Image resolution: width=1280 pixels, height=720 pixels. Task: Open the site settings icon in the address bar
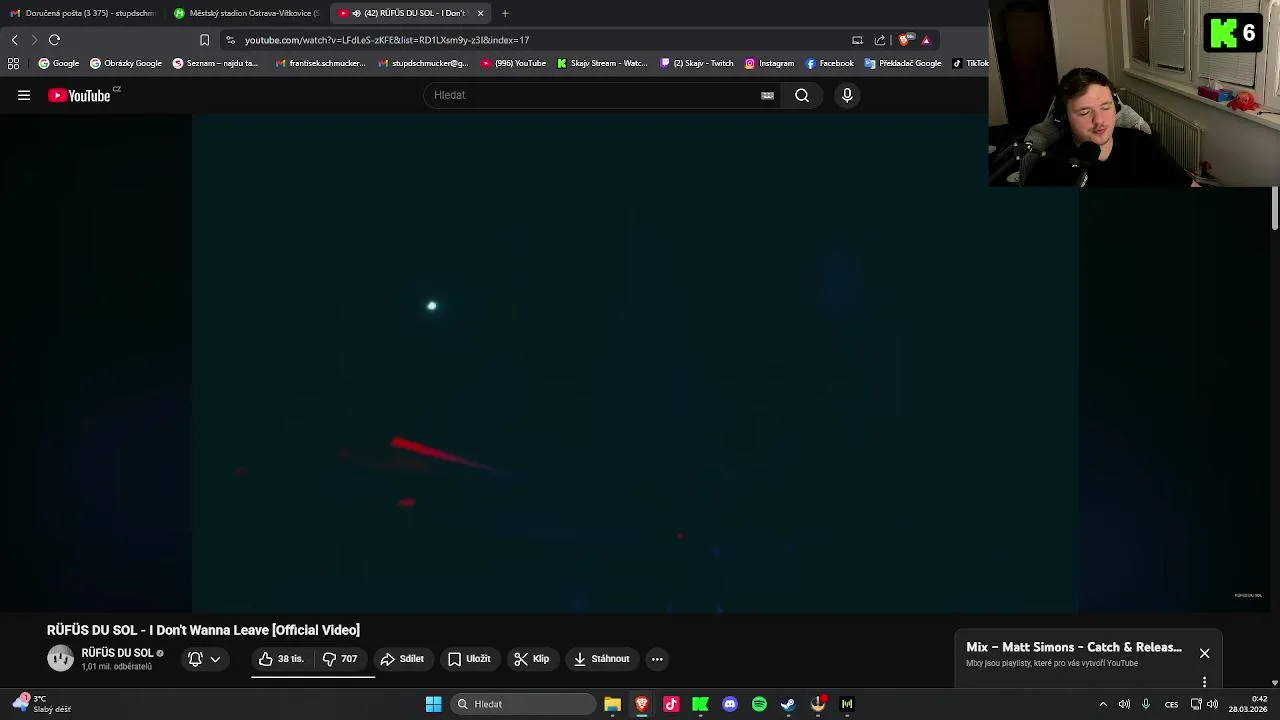231,40
